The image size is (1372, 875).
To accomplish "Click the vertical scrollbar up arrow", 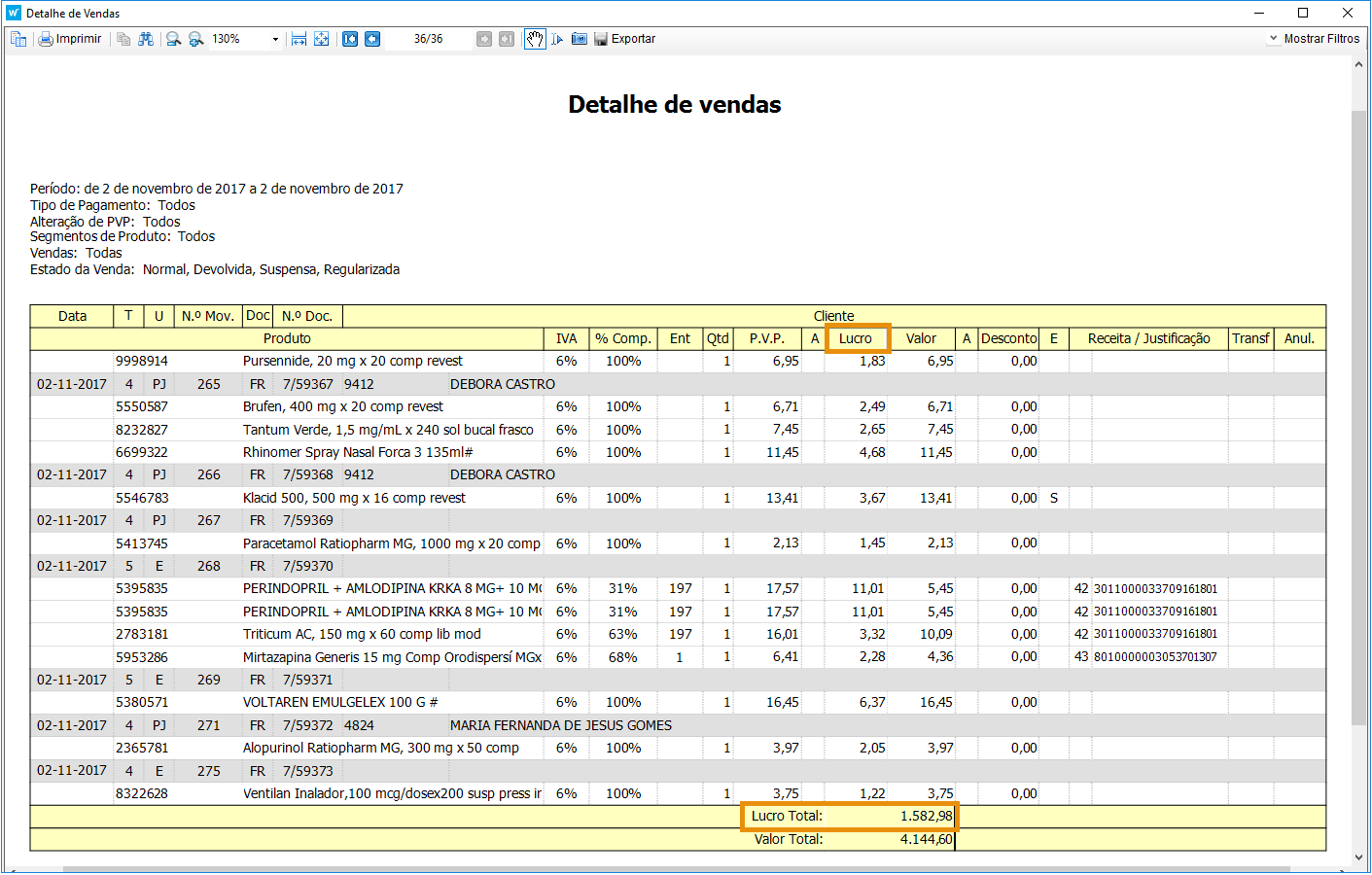I will tap(1358, 64).
